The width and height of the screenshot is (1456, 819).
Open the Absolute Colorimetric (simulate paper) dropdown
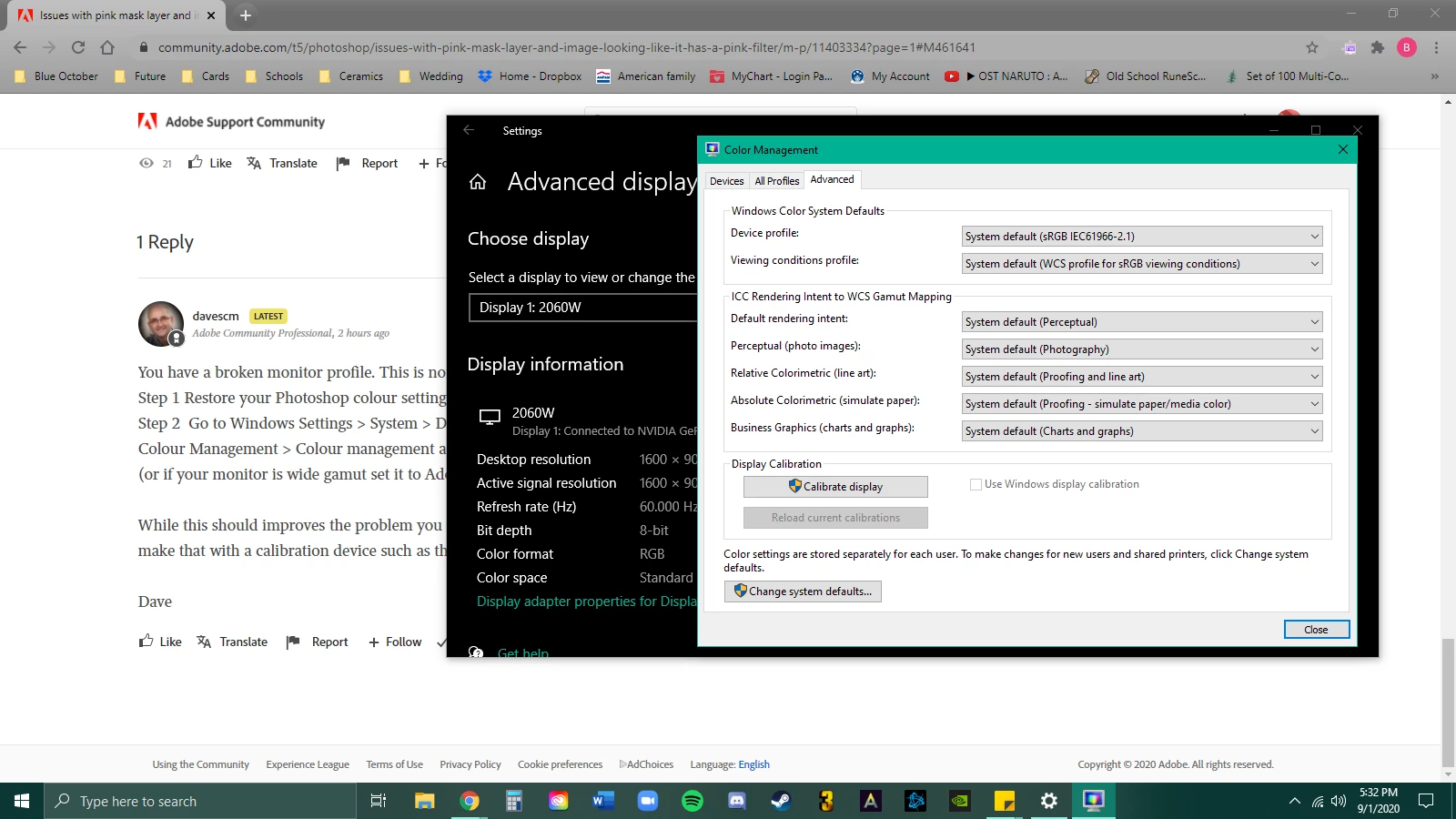click(1142, 404)
